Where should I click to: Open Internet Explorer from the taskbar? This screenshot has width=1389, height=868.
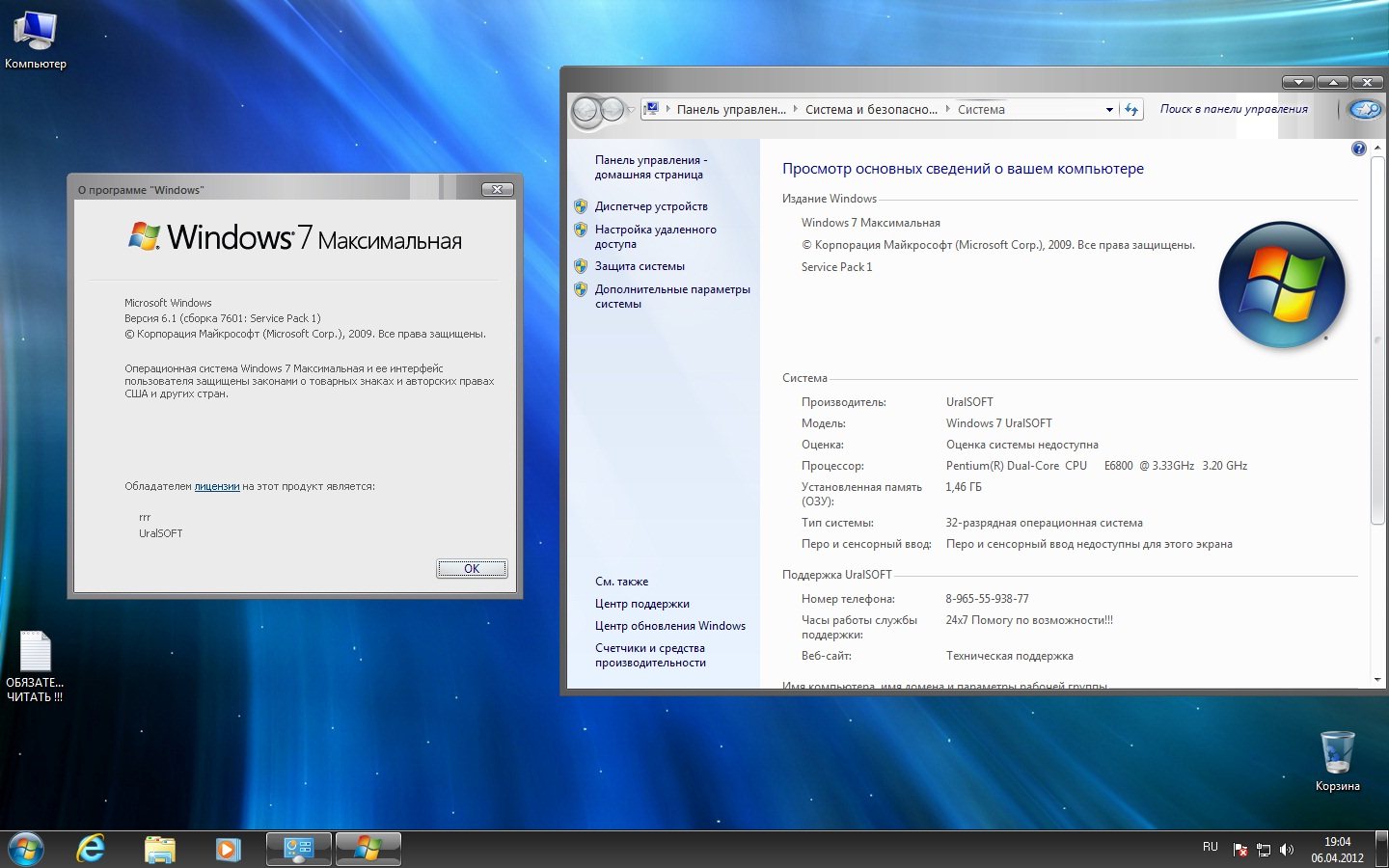click(x=91, y=849)
